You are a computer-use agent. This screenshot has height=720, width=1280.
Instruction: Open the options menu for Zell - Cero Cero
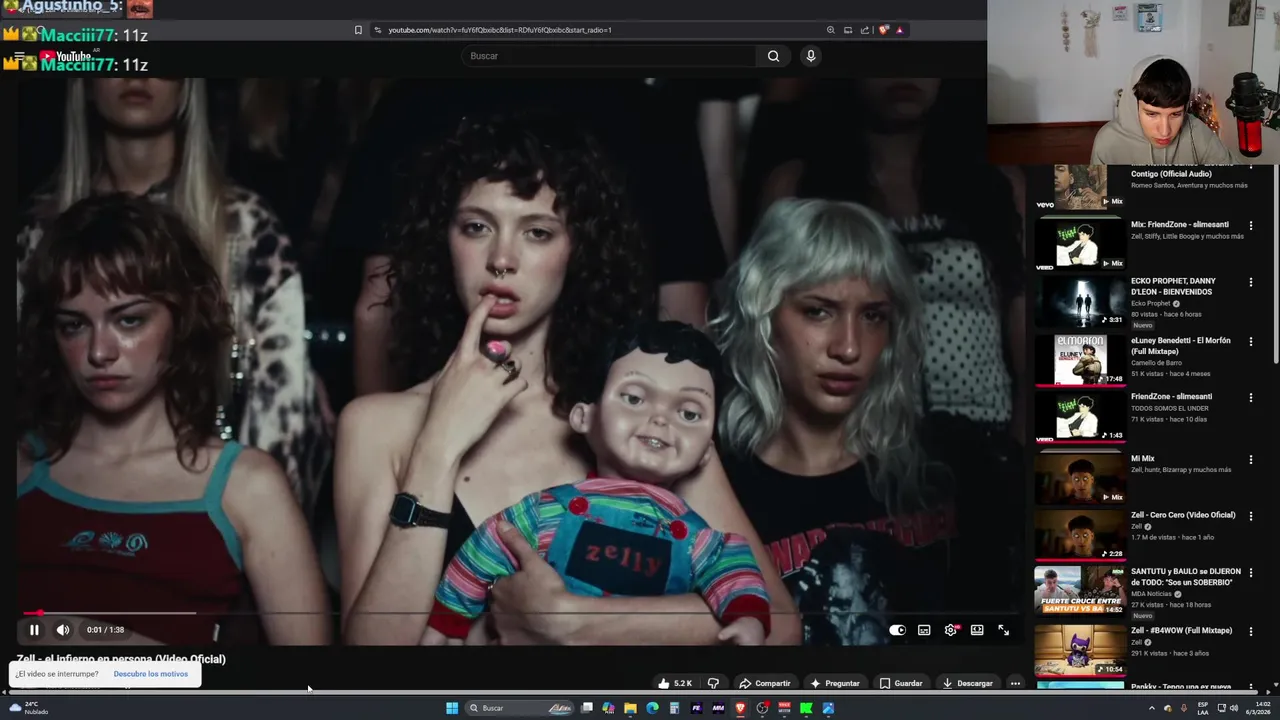click(1250, 516)
